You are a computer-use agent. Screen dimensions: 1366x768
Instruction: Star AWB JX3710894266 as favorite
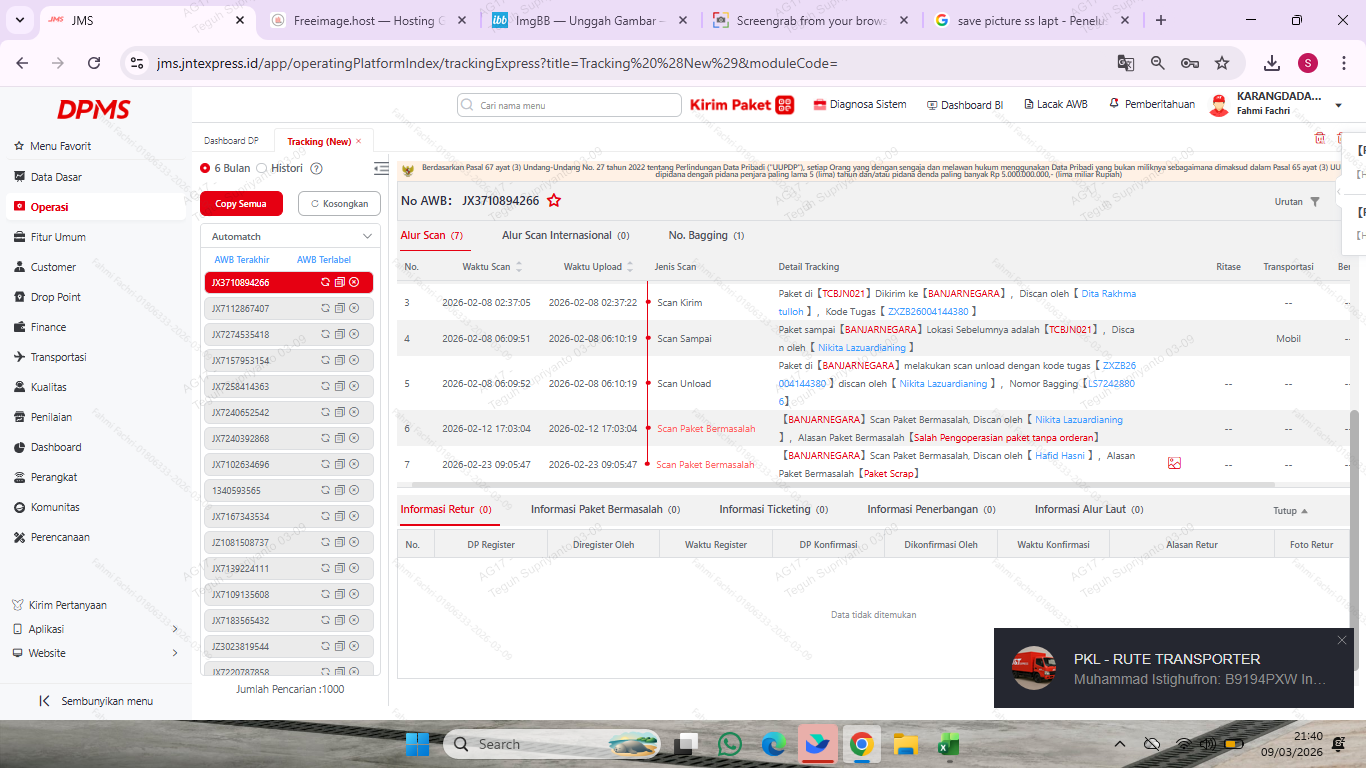click(554, 201)
